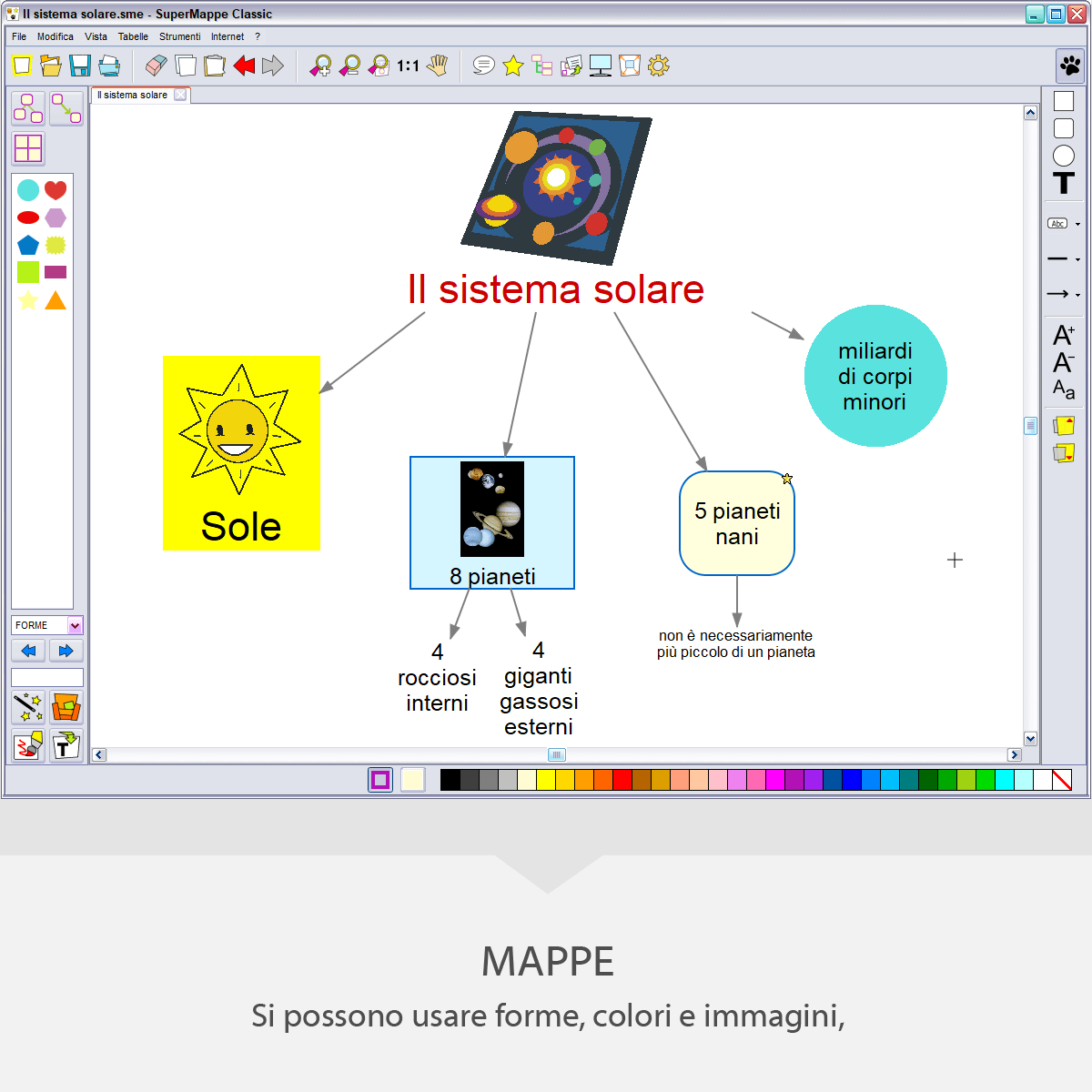Pick the blue pentagon shape
This screenshot has height=1092, width=1092.
point(28,245)
